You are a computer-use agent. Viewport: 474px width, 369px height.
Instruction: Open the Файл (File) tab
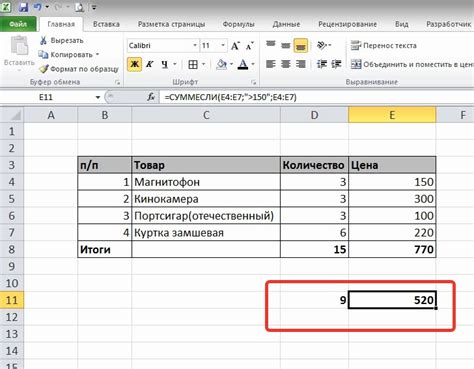[x=18, y=24]
